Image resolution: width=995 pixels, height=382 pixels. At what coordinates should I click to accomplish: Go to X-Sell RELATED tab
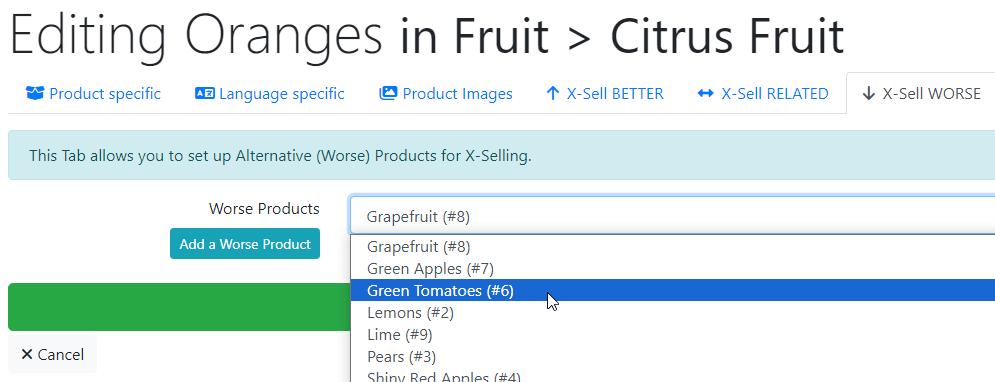pyautogui.click(x=762, y=94)
